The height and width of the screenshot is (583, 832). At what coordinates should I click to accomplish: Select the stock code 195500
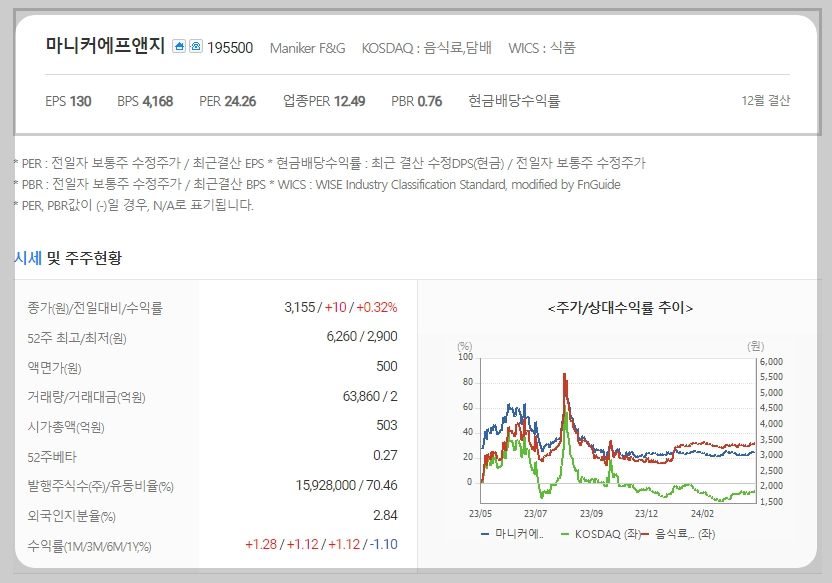click(x=230, y=48)
